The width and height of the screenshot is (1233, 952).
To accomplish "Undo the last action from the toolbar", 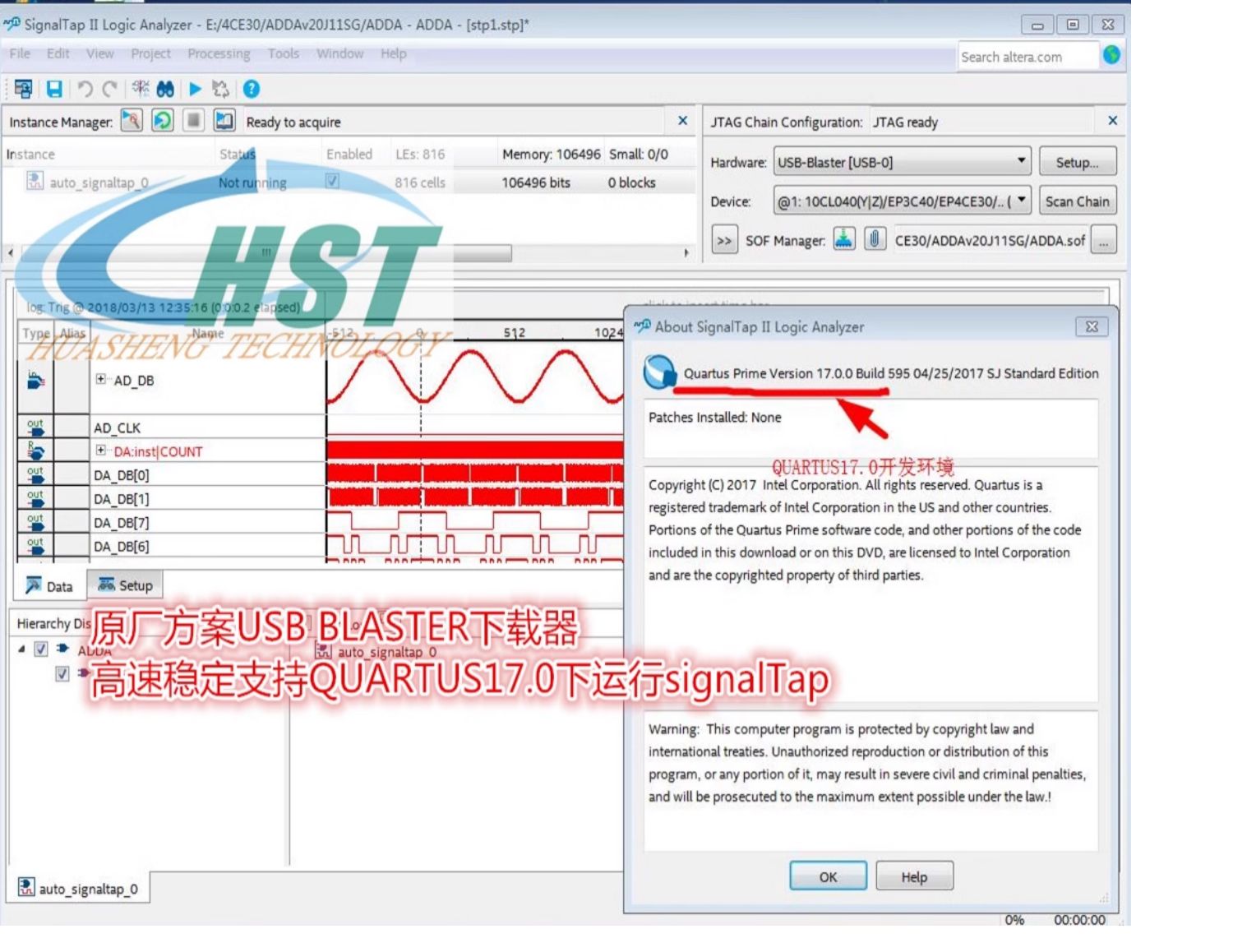I will (85, 89).
